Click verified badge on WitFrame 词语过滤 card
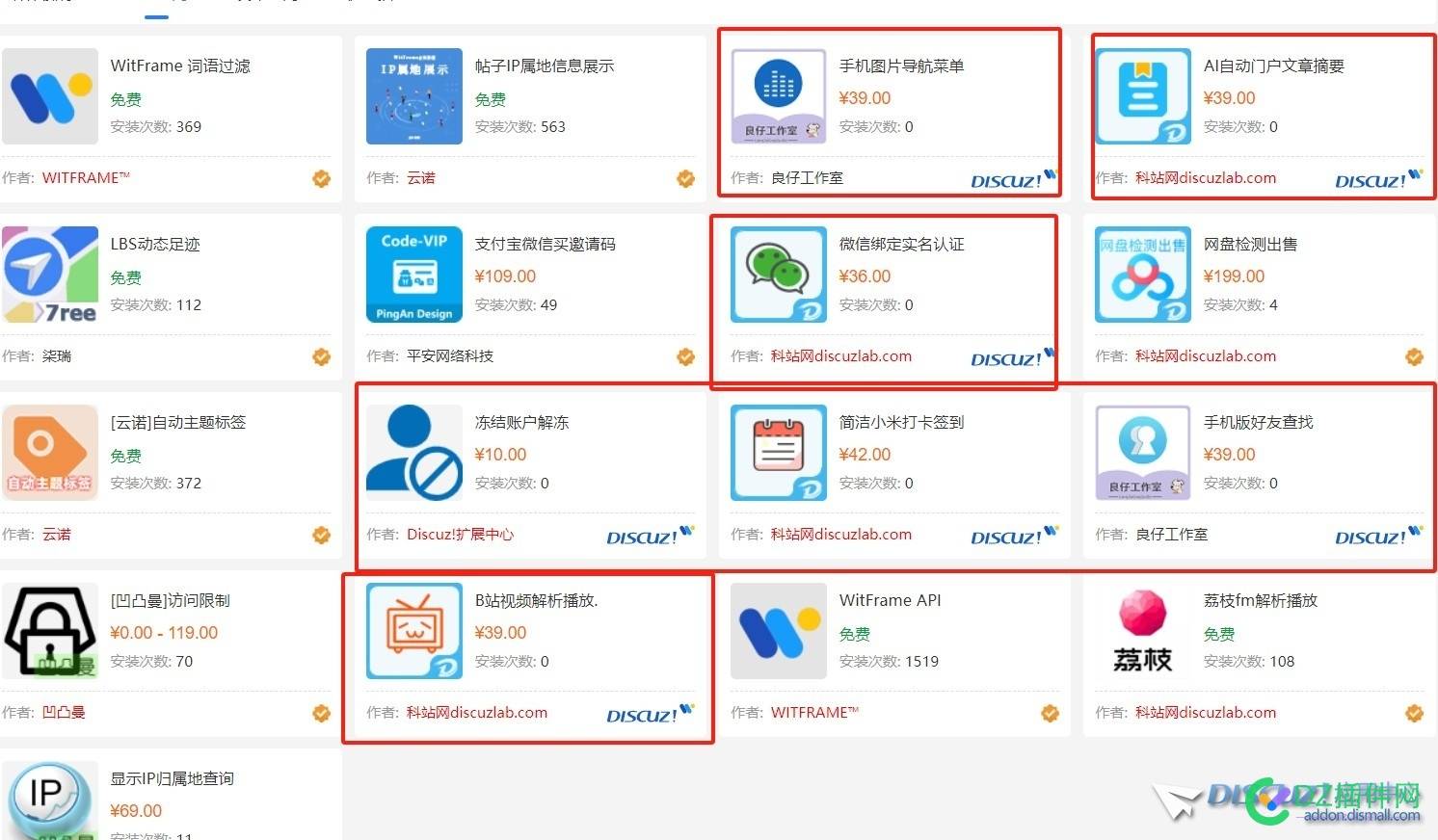The height and width of the screenshot is (840, 1438). 322,178
